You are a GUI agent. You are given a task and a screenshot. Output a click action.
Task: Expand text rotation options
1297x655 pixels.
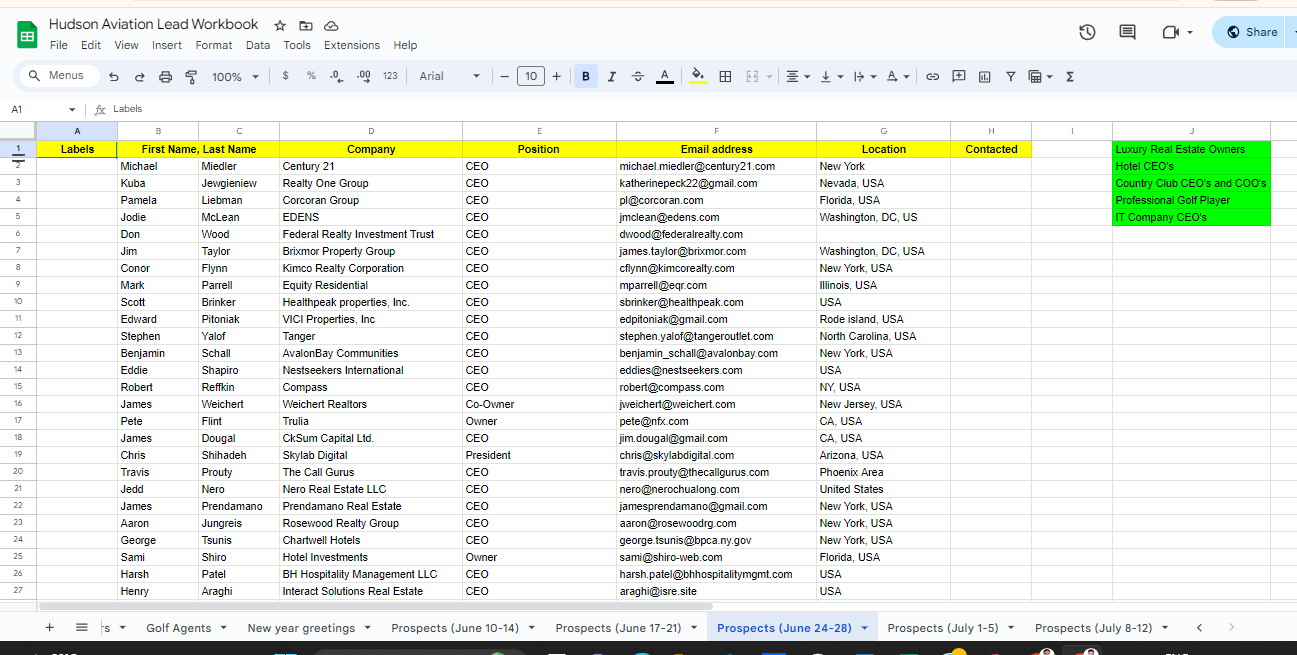point(898,76)
